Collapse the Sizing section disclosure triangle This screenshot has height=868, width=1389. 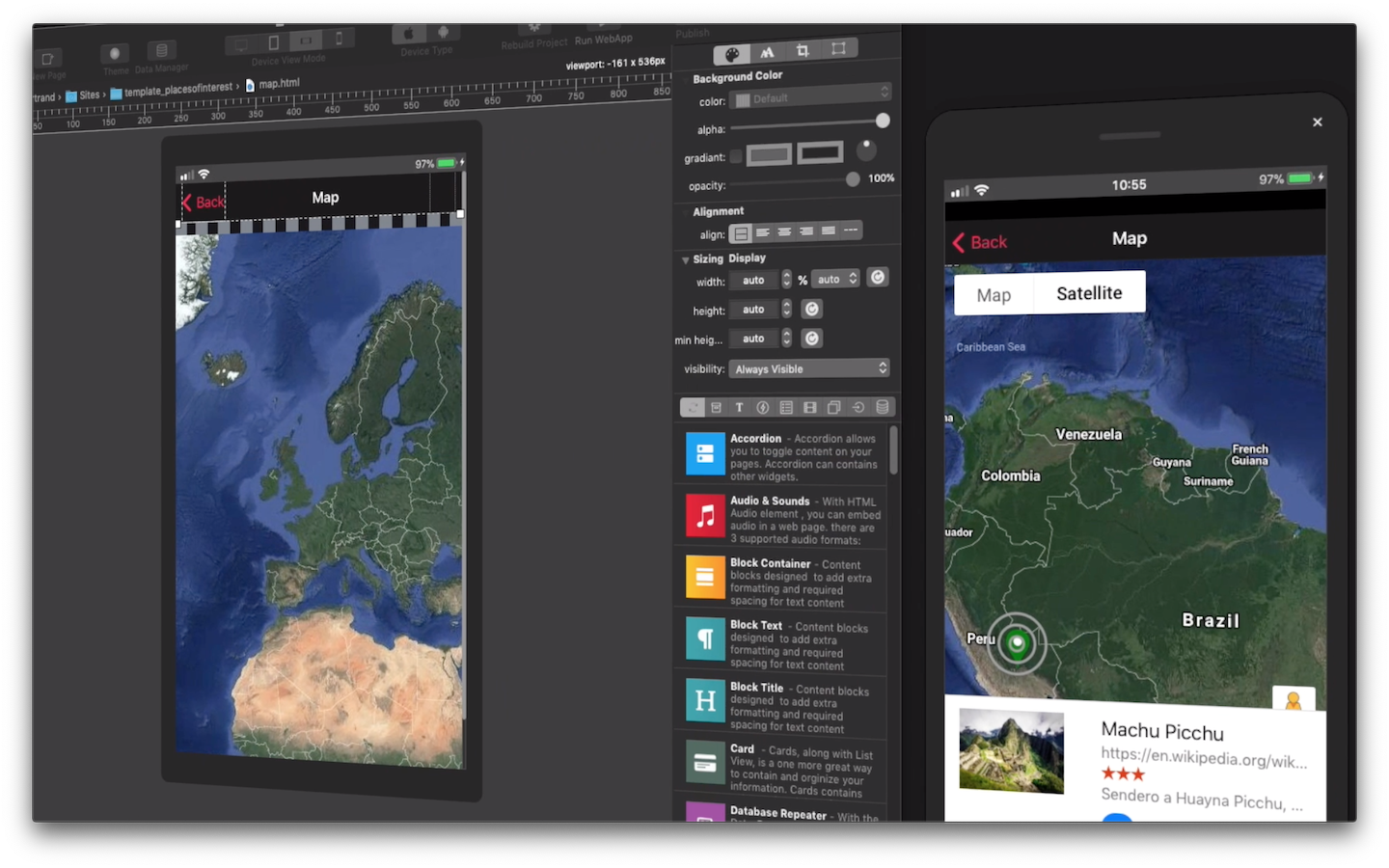(x=685, y=259)
